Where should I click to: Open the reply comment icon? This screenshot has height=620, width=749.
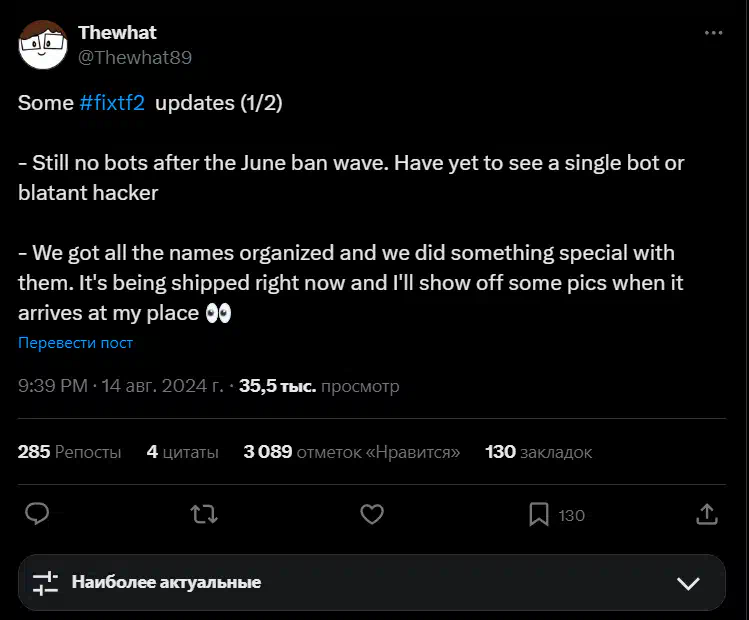click(37, 514)
